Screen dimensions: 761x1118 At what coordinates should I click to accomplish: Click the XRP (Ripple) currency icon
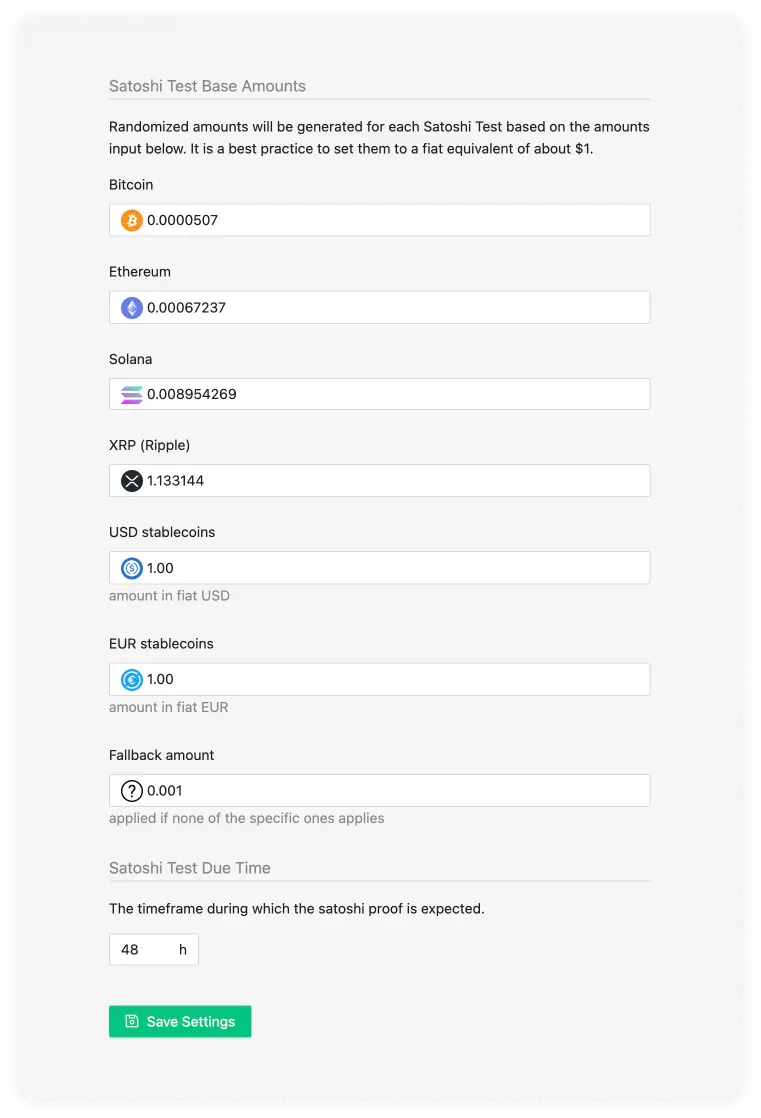131,481
